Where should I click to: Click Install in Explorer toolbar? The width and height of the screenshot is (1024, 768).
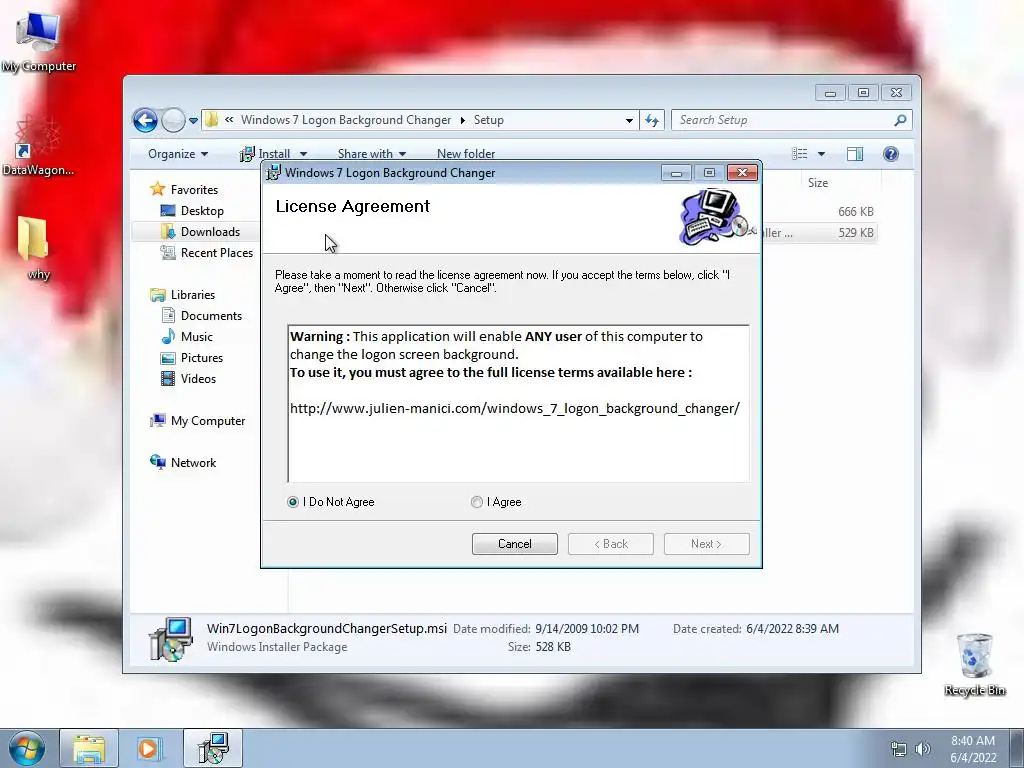pos(266,154)
